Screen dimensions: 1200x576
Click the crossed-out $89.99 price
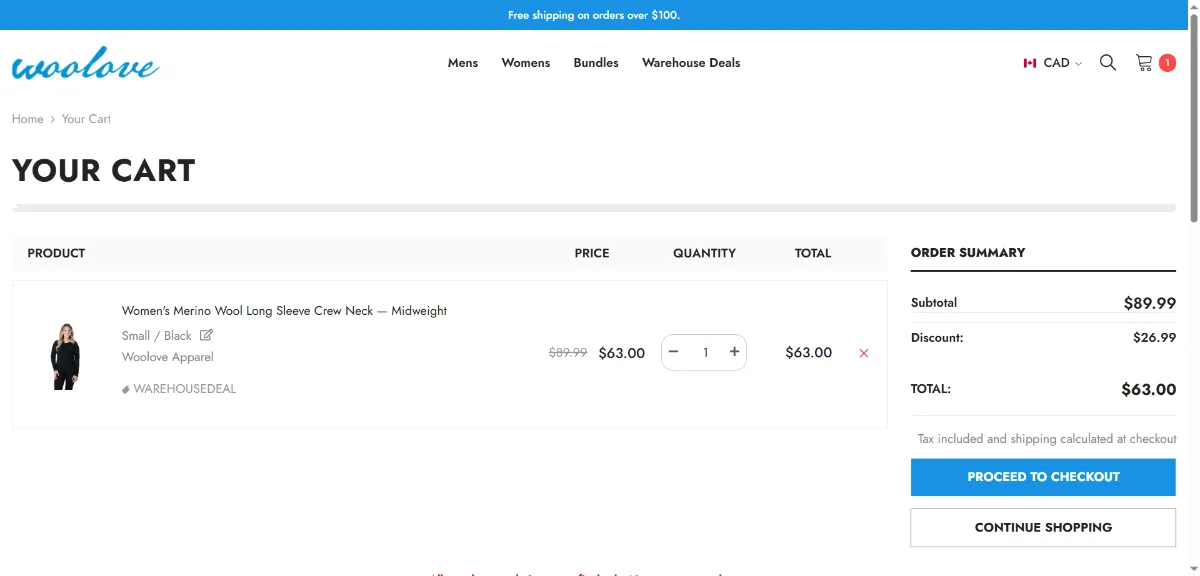[568, 353]
